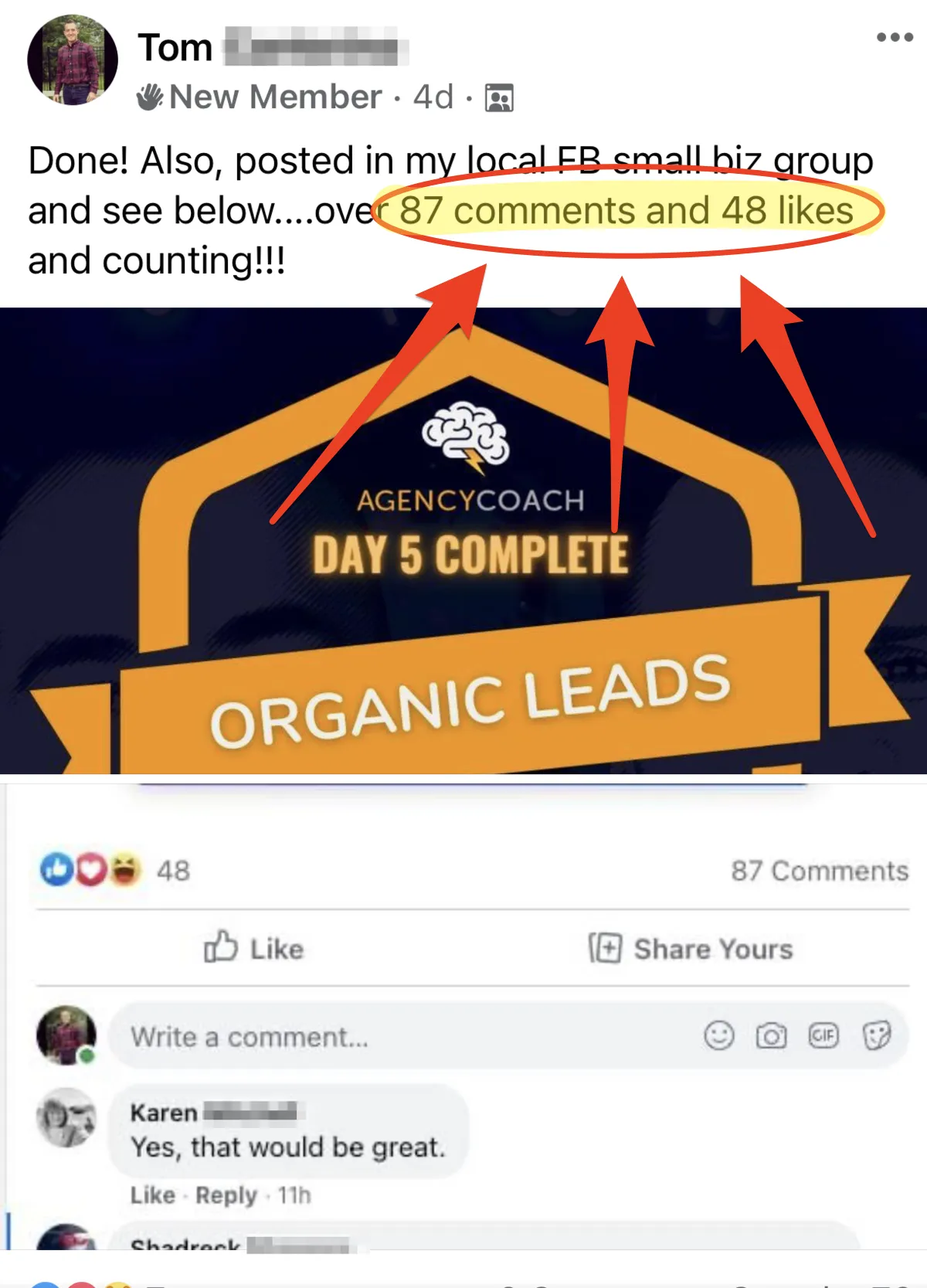Click the Share Yours button
The width and height of the screenshot is (927, 1288).
691,948
